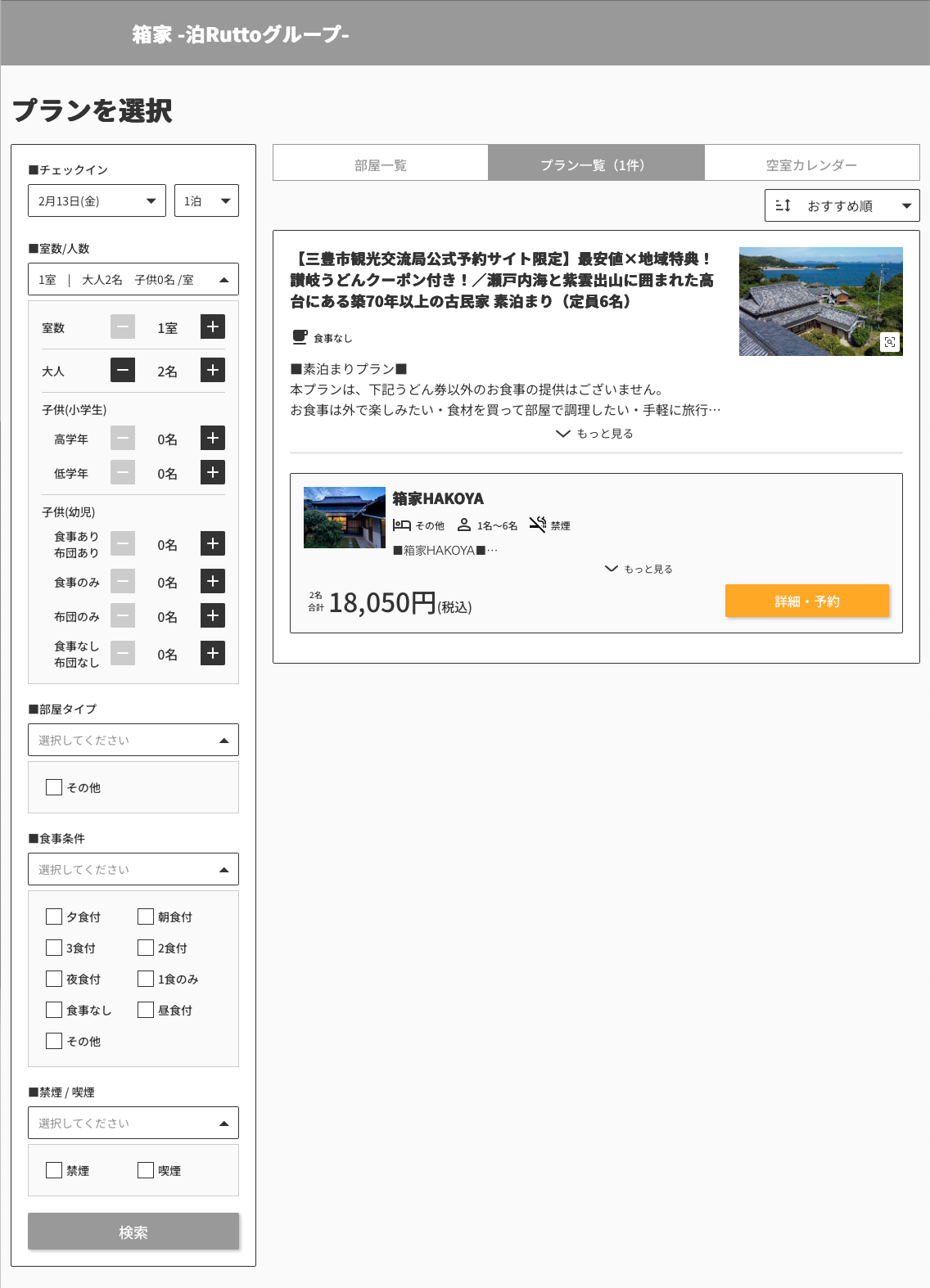The image size is (930, 1288).
Task: Switch to the 部屋一覧 tab
Action: coord(381,164)
